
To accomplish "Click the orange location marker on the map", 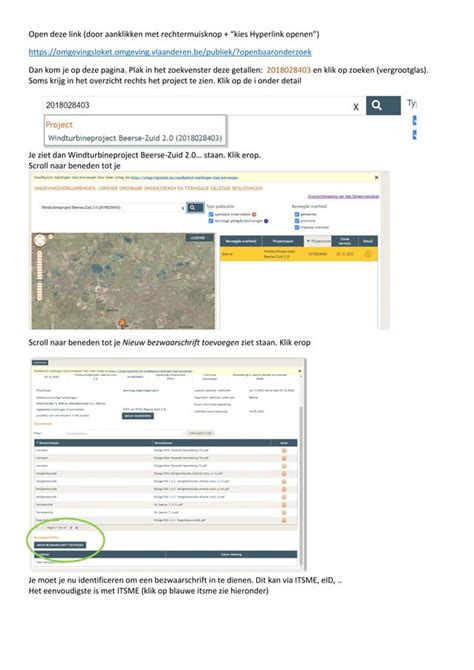I will pyautogui.click(x=122, y=323).
